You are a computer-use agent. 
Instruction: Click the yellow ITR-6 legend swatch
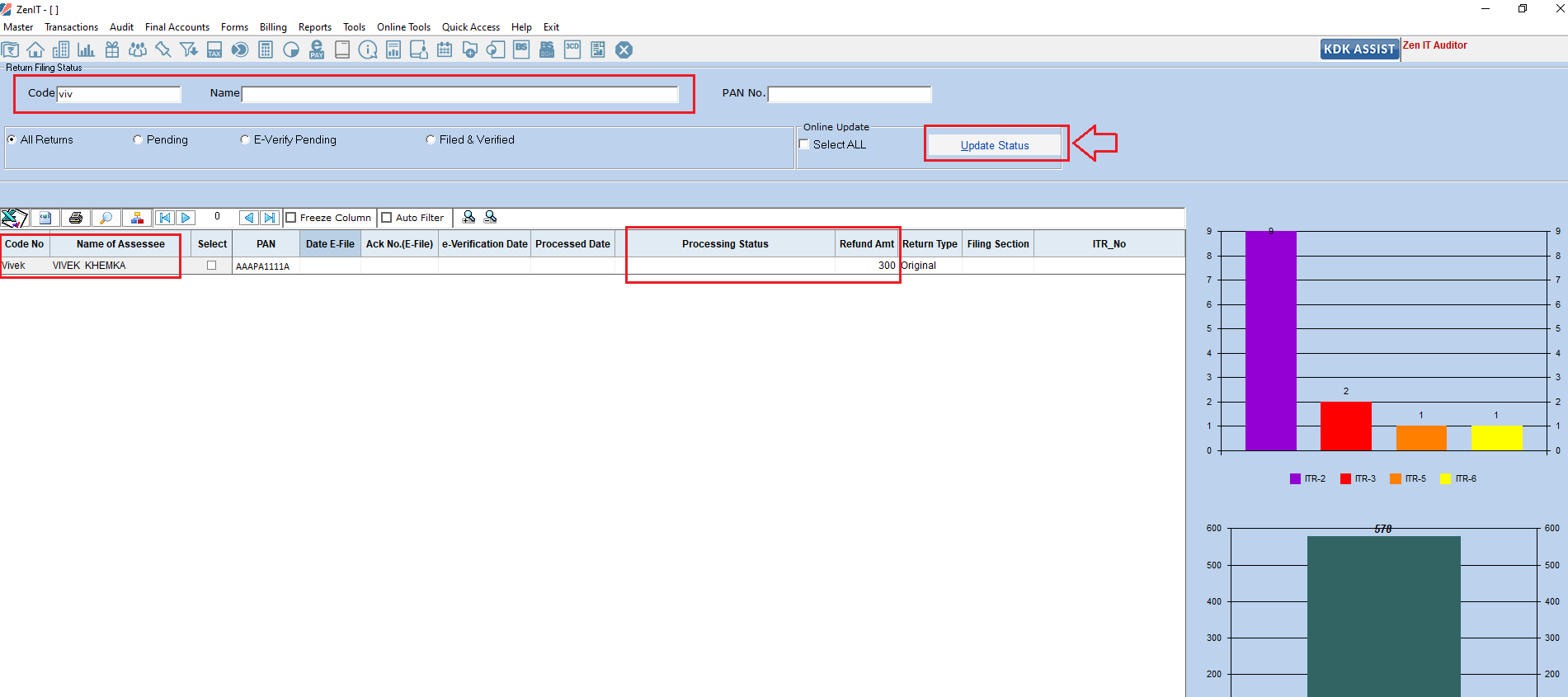click(x=1445, y=479)
